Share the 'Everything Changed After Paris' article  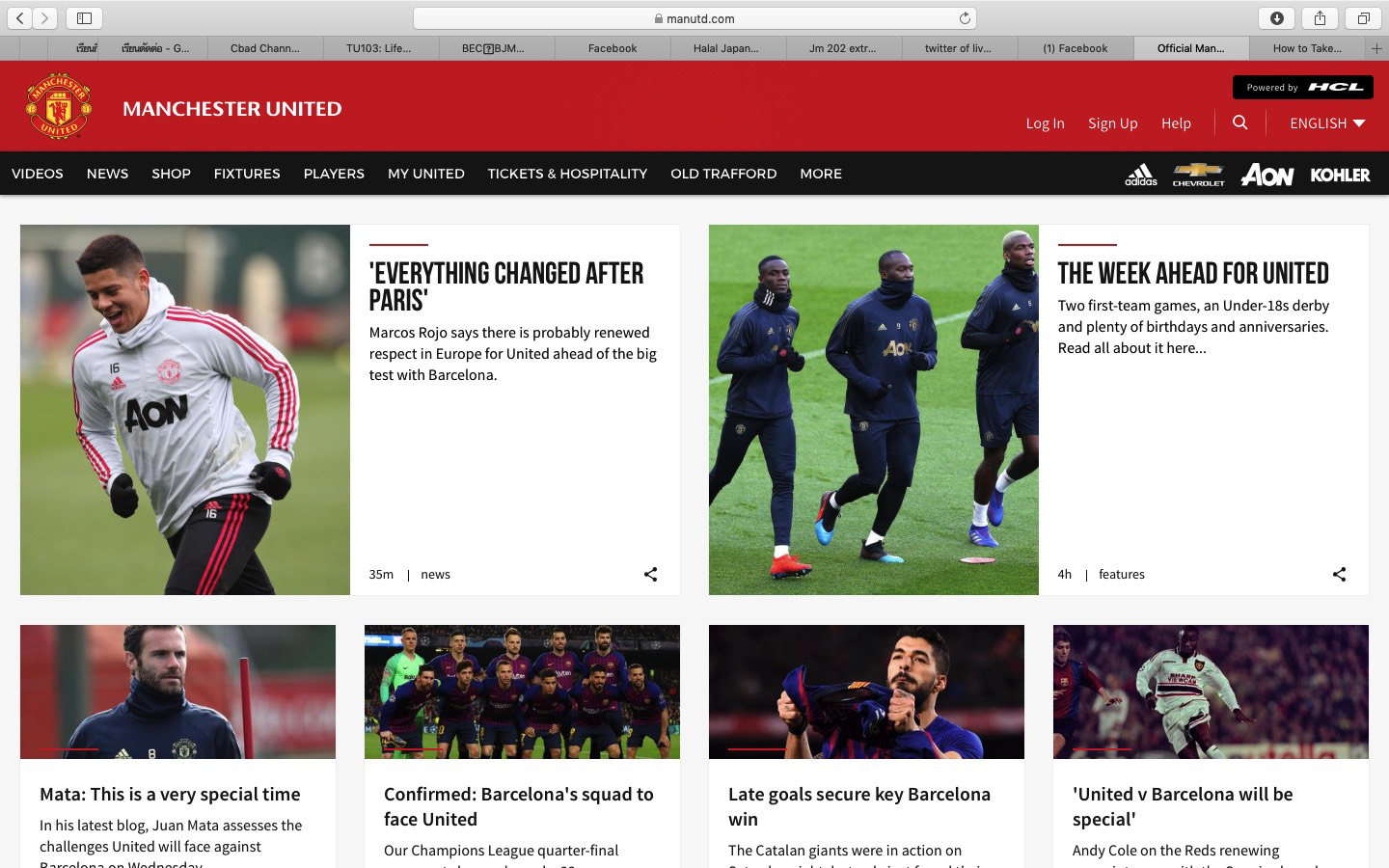tap(651, 574)
